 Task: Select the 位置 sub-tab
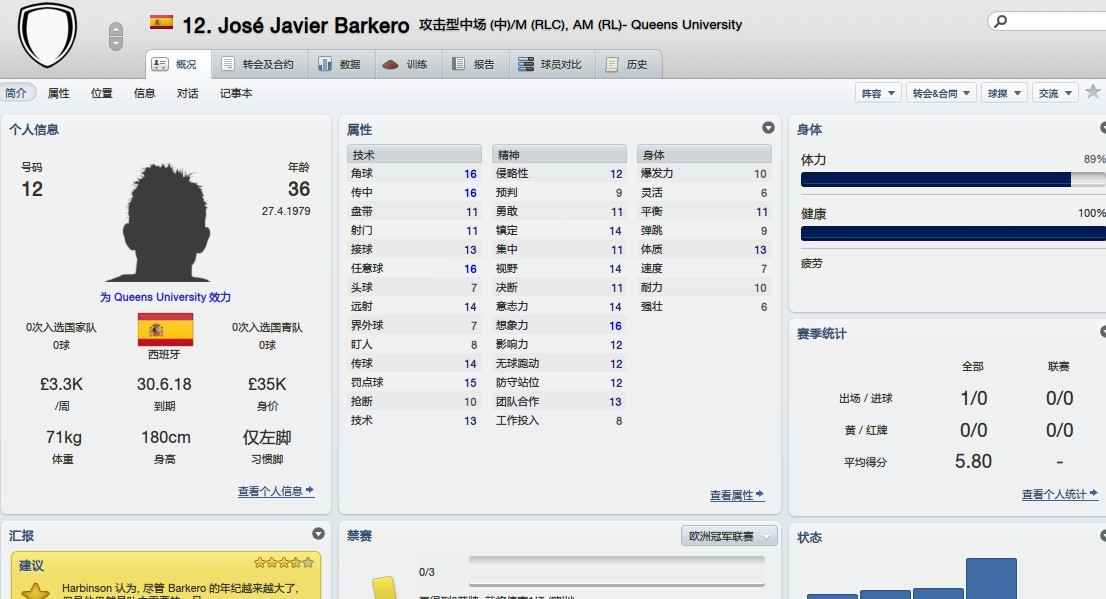[102, 93]
